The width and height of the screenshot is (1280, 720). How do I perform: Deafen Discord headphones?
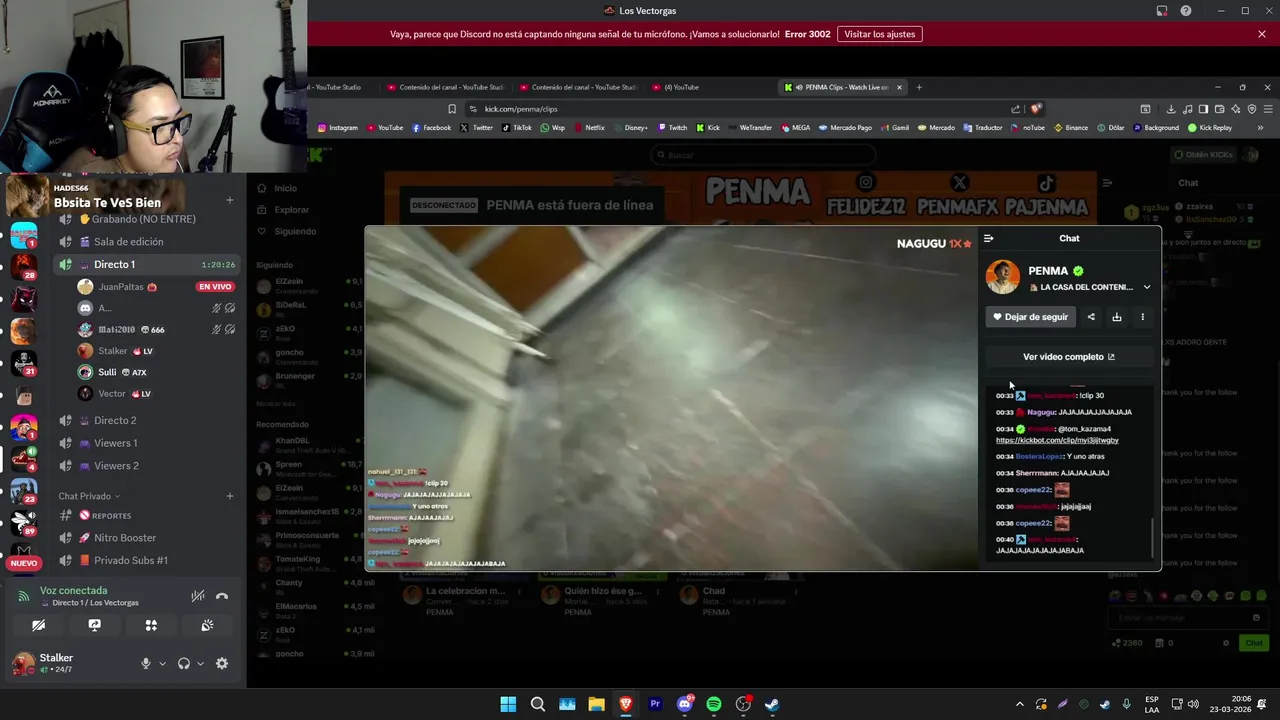click(x=184, y=663)
